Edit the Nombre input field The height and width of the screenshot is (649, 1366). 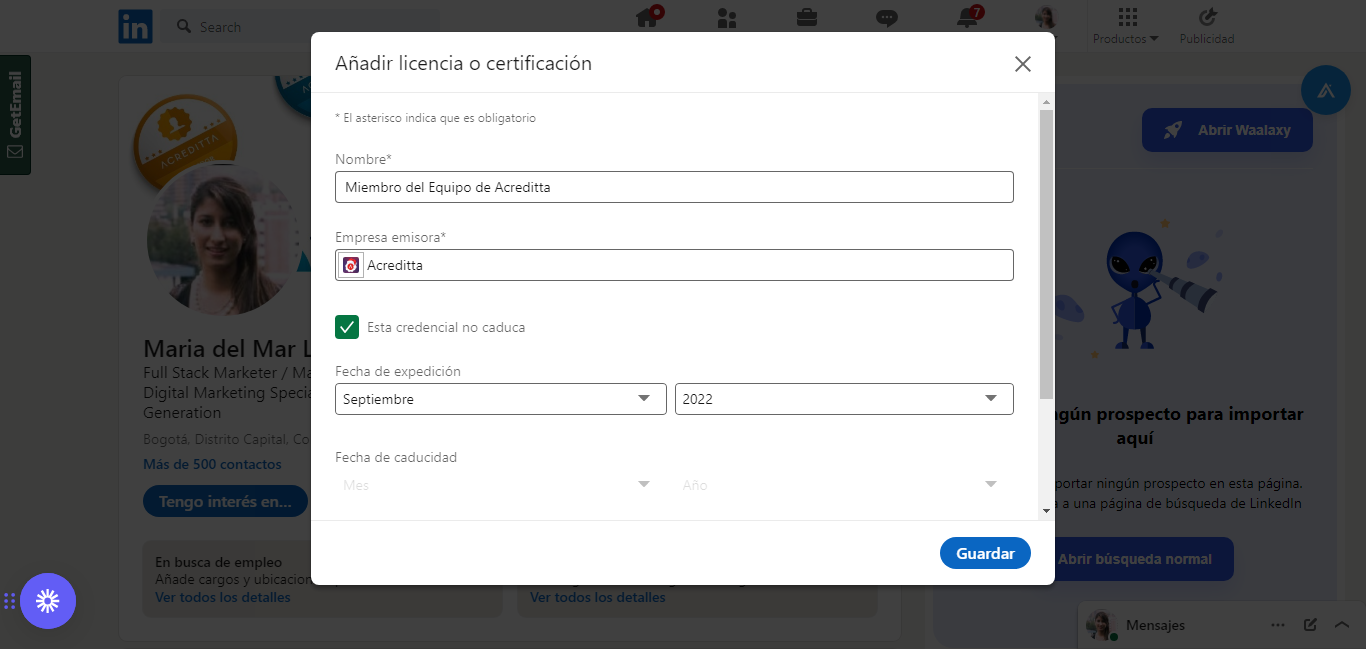[674, 187]
